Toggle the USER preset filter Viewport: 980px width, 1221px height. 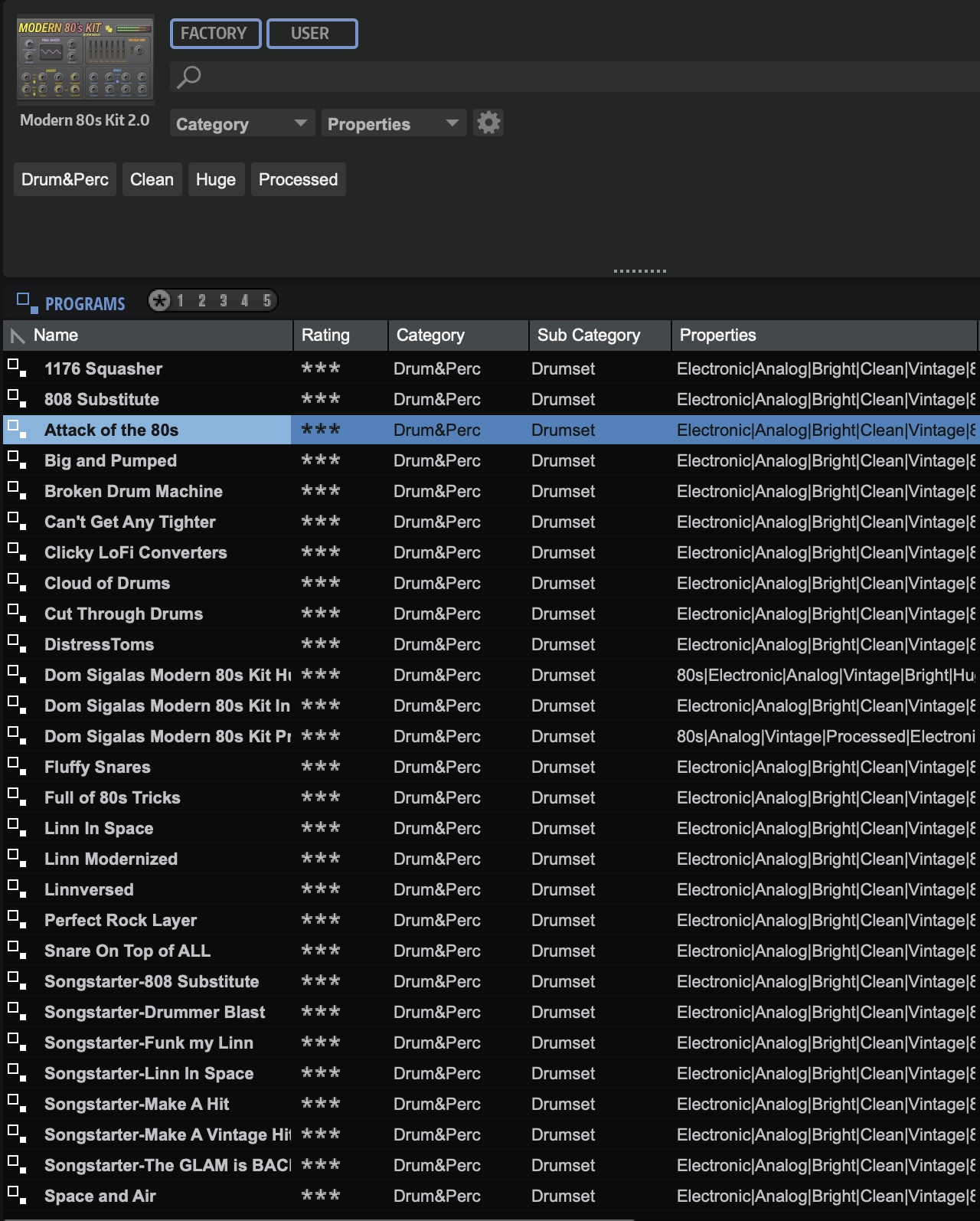tap(312, 34)
